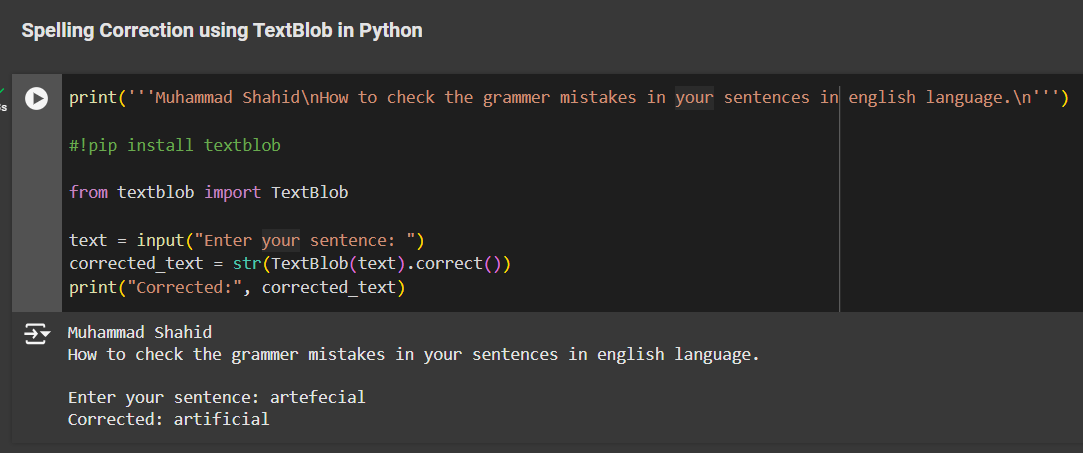This screenshot has height=453, width=1083.
Task: Click the print("Corrected:") code line
Action: point(237,287)
